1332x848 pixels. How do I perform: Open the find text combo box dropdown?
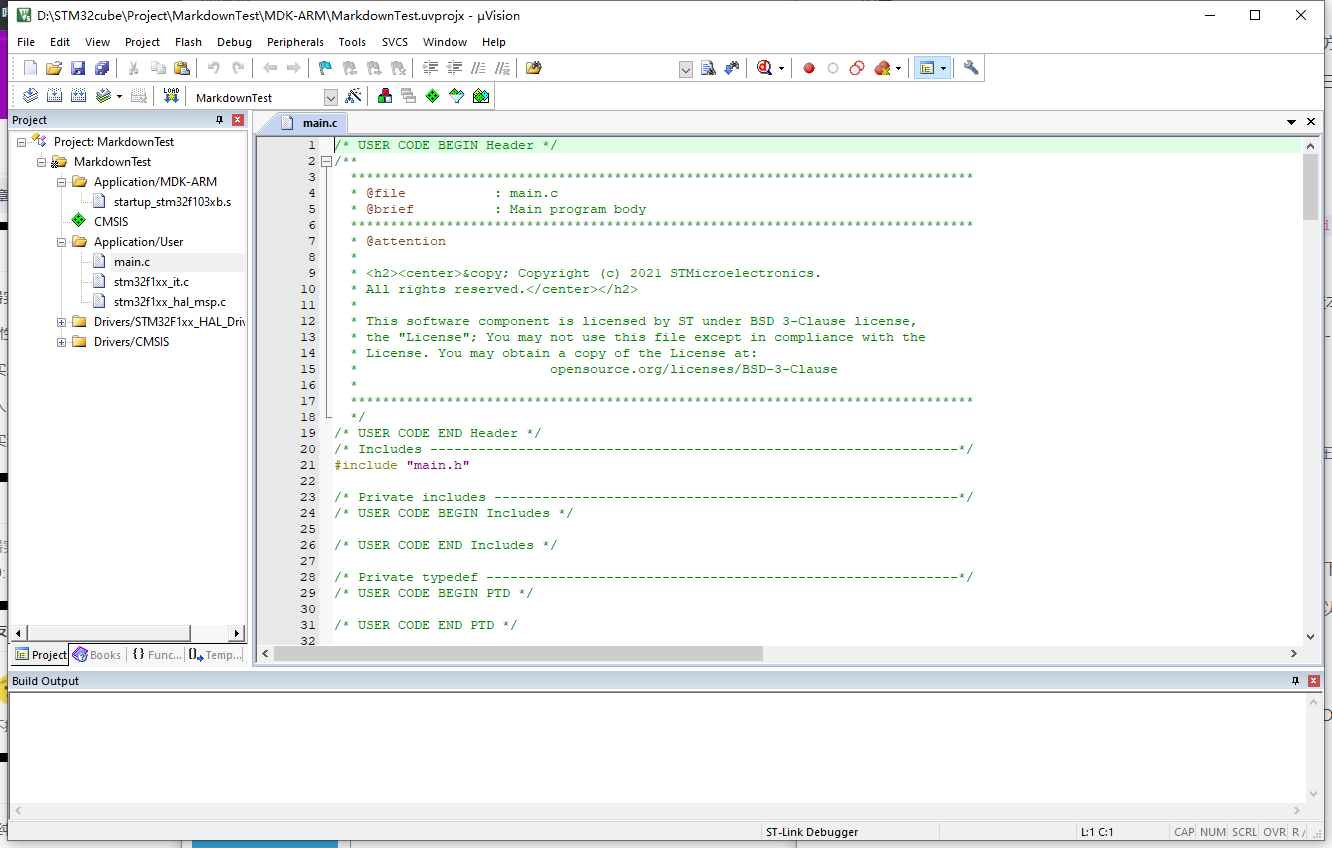(686, 69)
